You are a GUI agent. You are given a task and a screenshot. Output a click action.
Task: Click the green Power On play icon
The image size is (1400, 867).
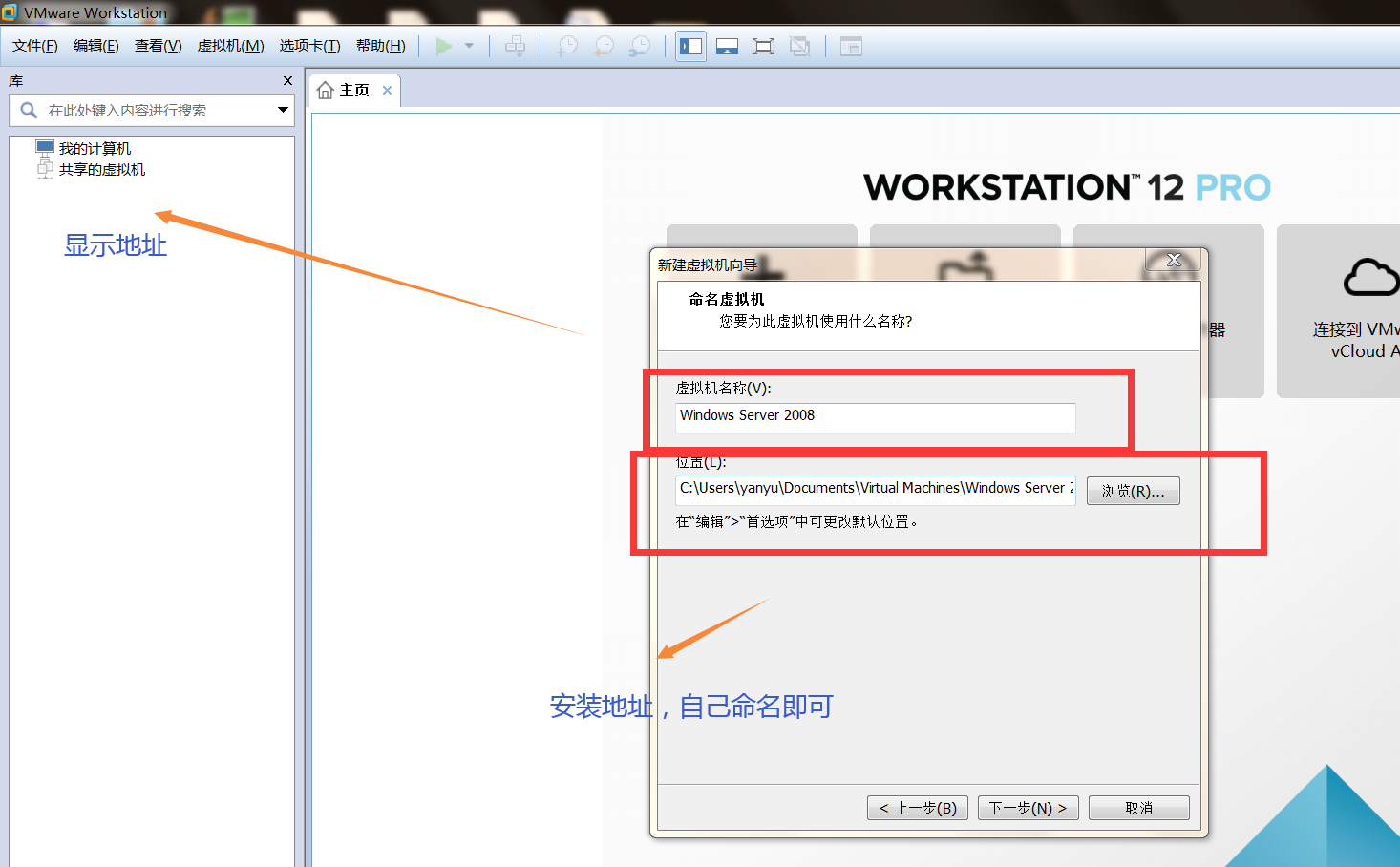pyautogui.click(x=444, y=46)
